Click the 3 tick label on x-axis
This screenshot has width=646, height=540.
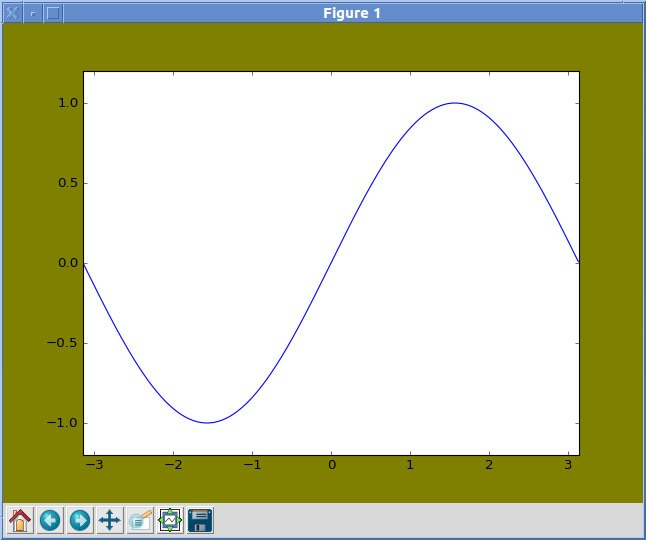(568, 465)
